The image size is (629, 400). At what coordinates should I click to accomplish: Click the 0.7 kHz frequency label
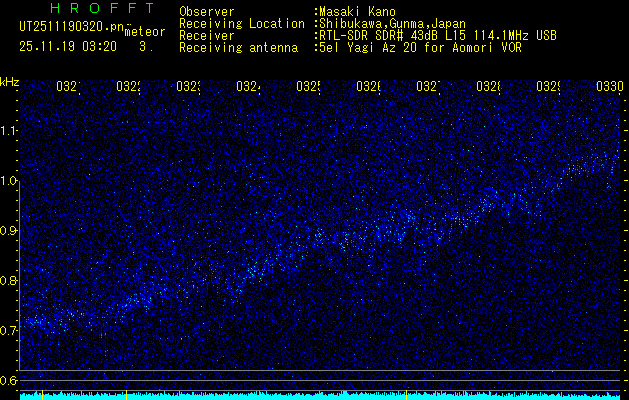point(9,331)
